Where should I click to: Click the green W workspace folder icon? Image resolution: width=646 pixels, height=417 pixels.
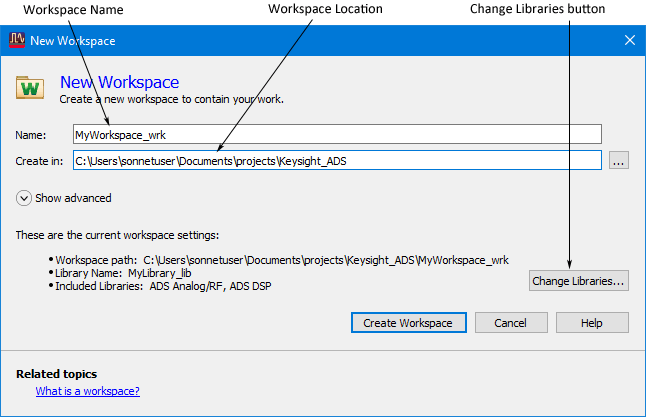coord(30,87)
